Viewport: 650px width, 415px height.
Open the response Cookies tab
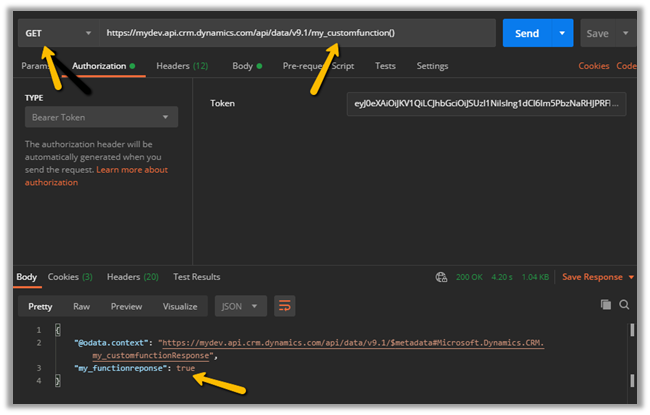point(70,277)
